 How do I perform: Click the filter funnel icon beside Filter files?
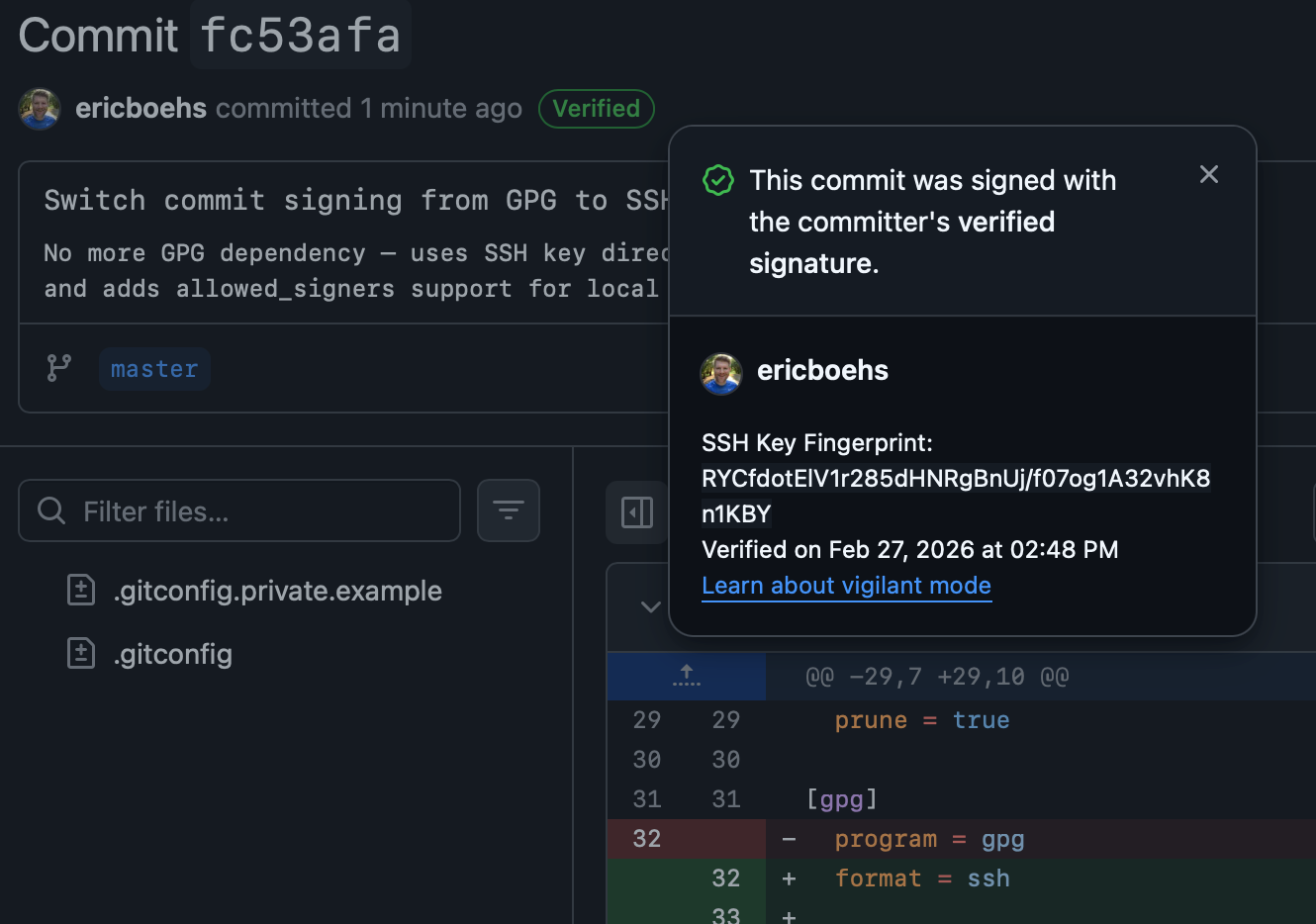point(508,510)
